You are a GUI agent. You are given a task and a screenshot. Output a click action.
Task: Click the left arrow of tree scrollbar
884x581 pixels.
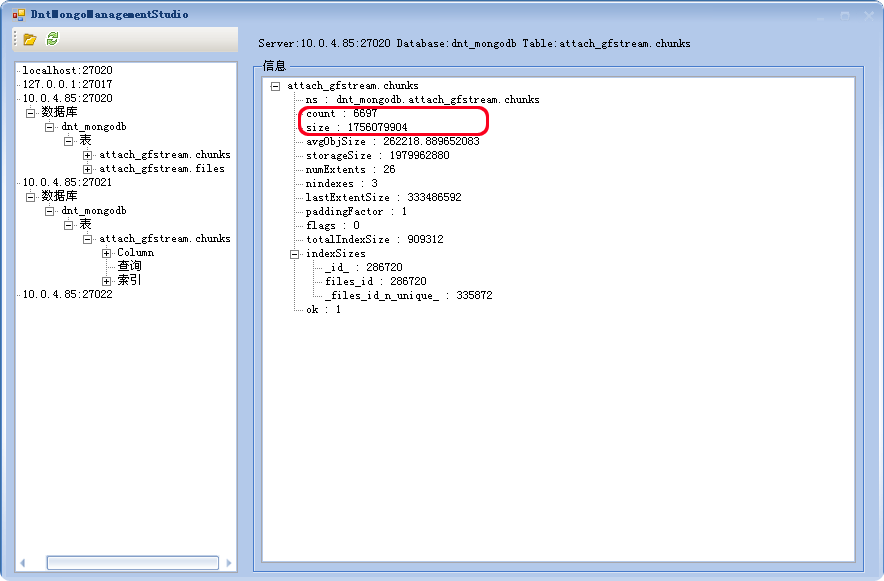click(23, 563)
